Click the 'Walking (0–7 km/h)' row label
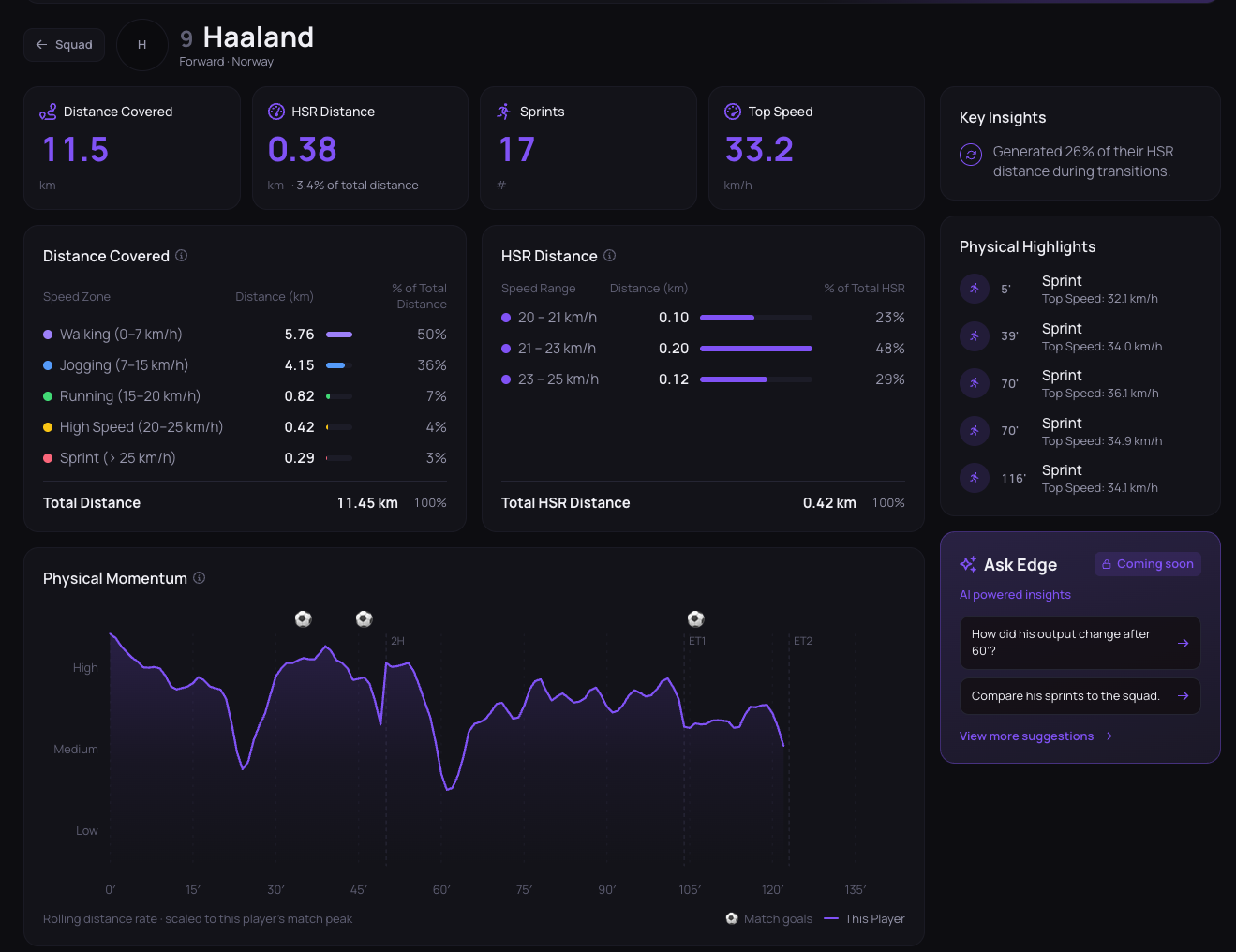 (x=121, y=335)
